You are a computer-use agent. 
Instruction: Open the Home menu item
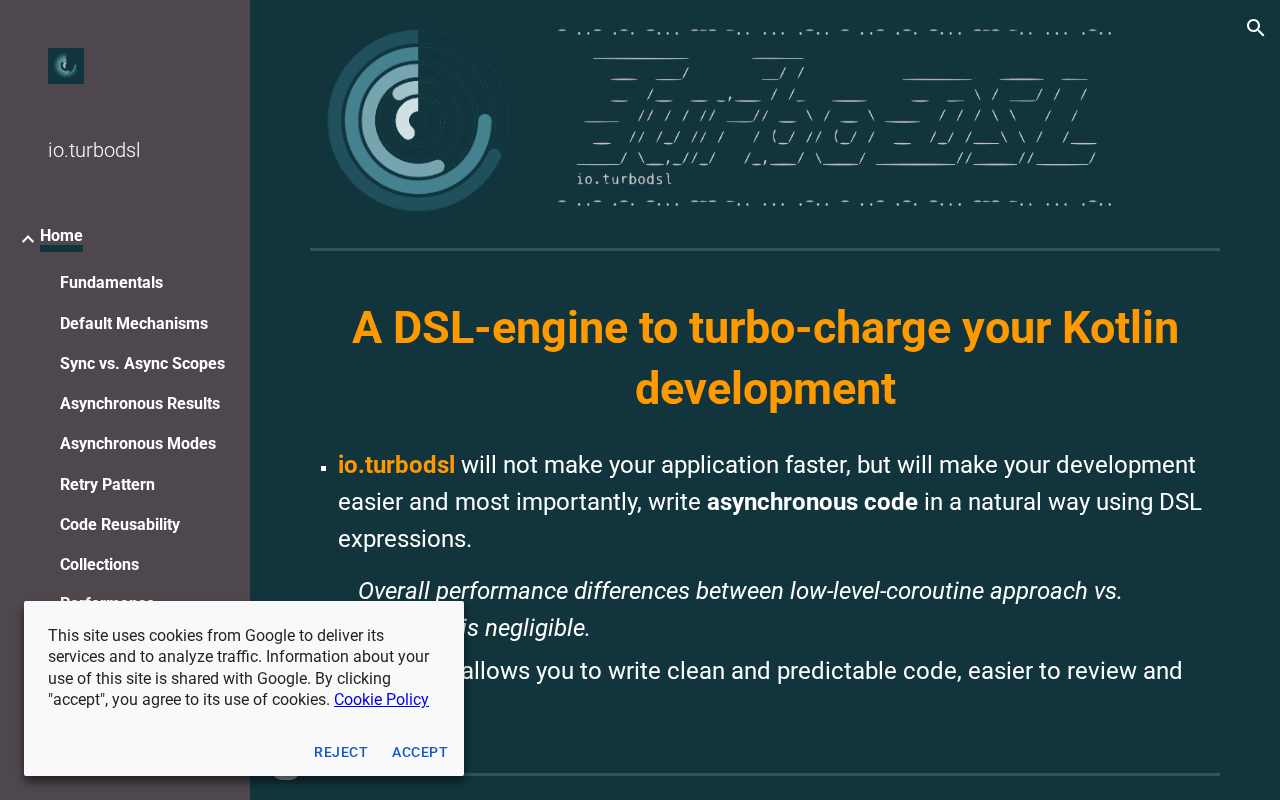61,236
